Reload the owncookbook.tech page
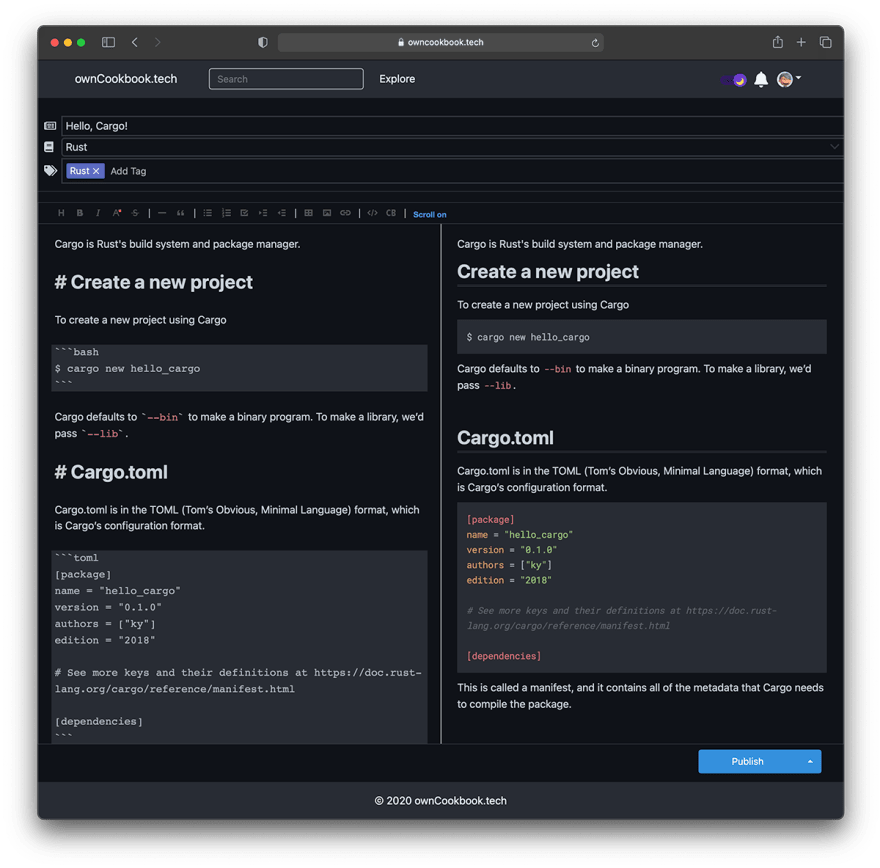The height and width of the screenshot is (868, 880). [x=595, y=43]
